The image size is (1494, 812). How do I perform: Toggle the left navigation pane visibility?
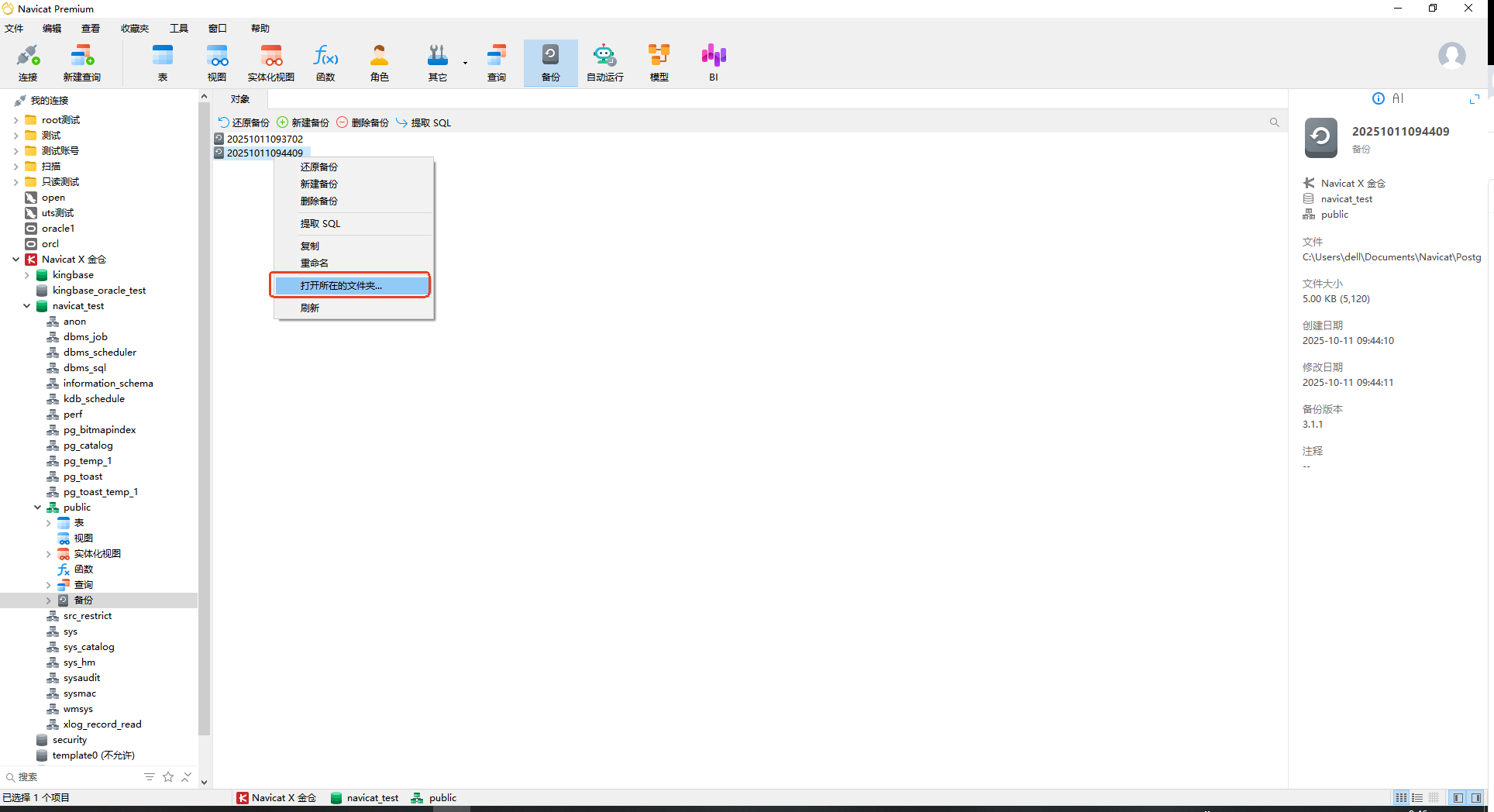[1458, 798]
